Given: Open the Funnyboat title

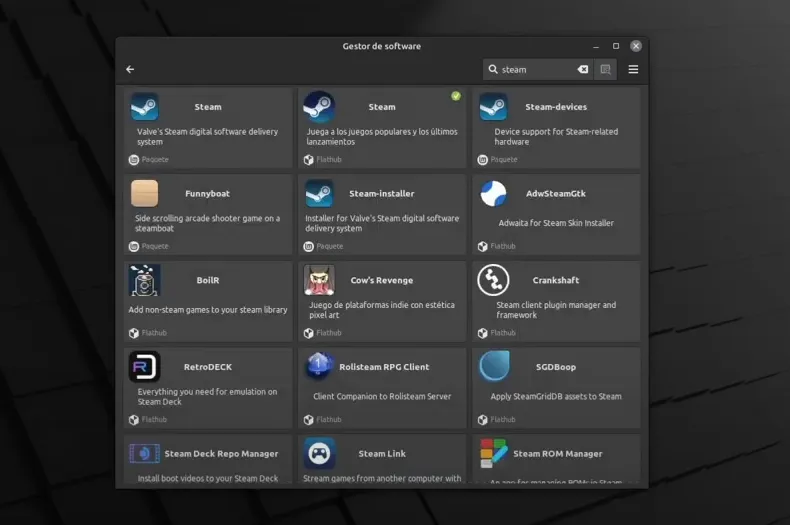Looking at the screenshot, I should 207,193.
